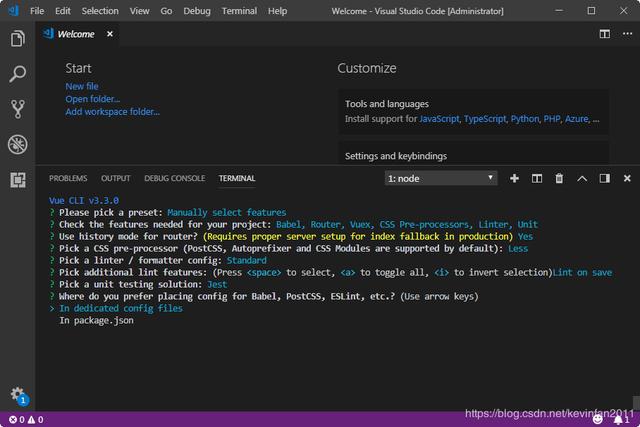Click 'Standard' linter config text

pos(247,260)
